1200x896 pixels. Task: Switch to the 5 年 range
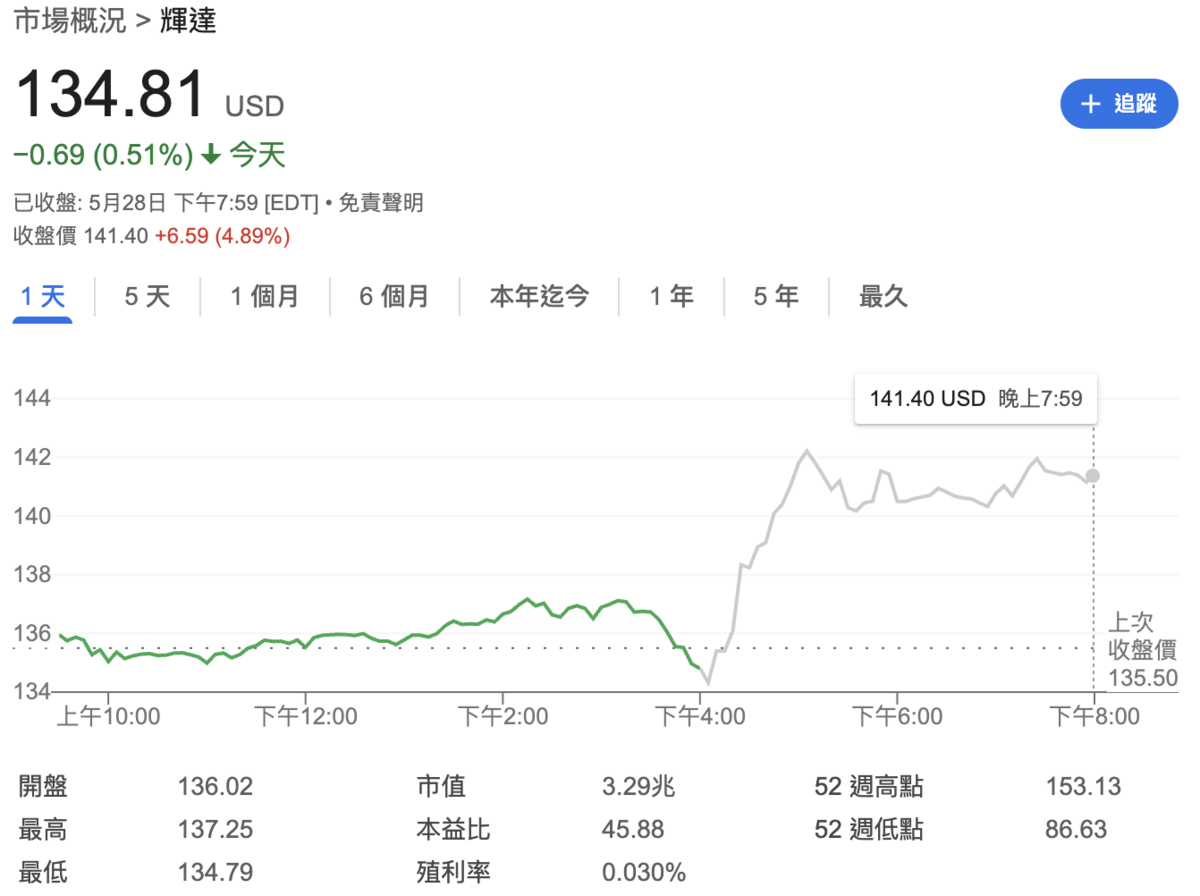coord(776,296)
